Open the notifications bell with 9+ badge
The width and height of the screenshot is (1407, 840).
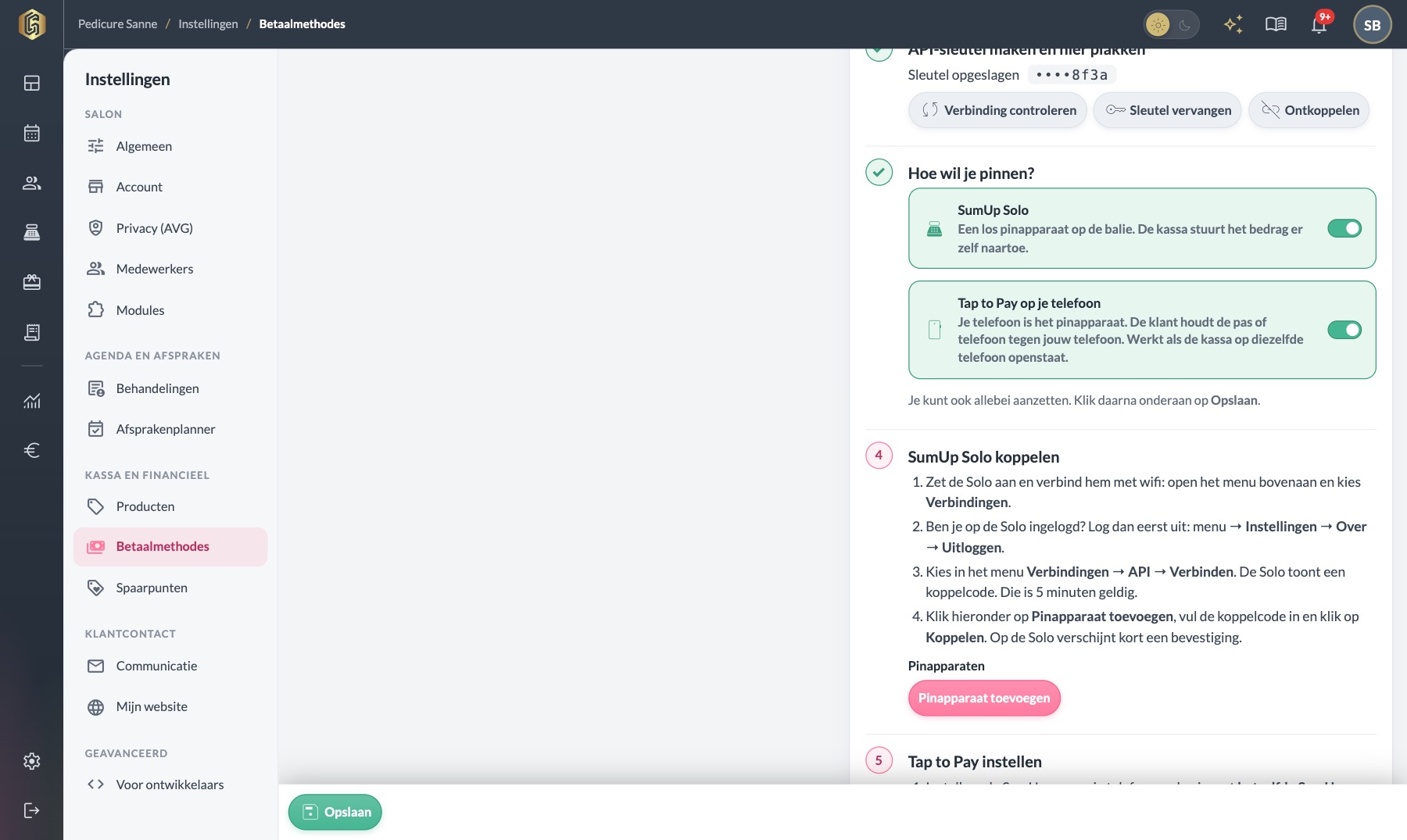click(x=1319, y=24)
